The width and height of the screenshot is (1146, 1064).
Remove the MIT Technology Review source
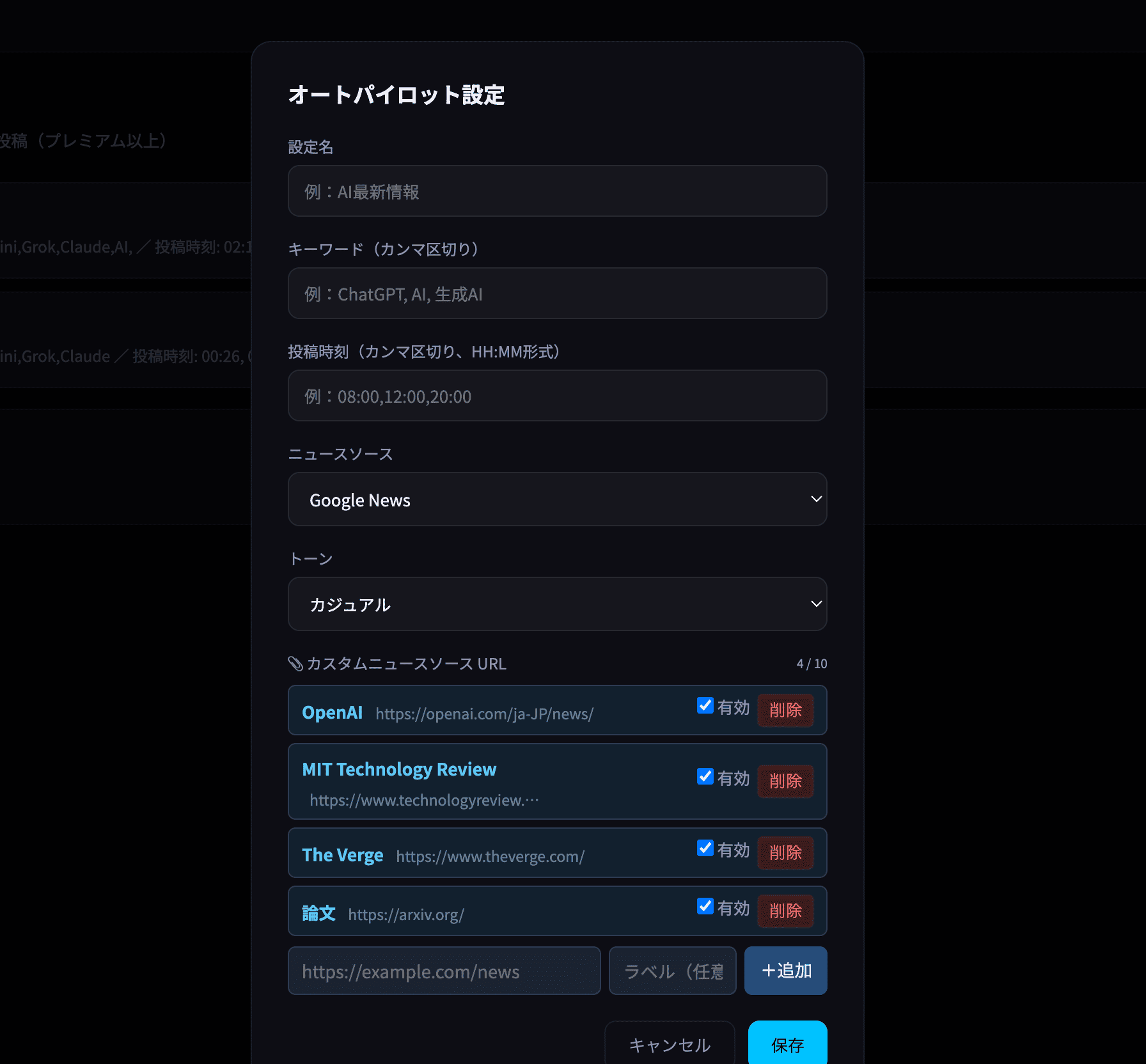click(x=785, y=781)
